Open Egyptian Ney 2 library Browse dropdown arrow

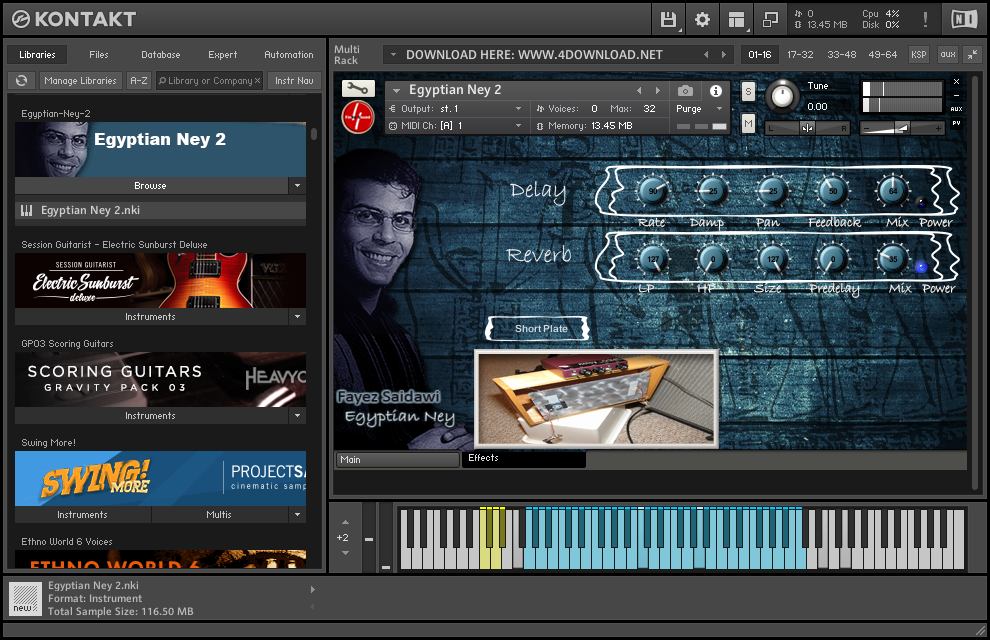point(297,186)
